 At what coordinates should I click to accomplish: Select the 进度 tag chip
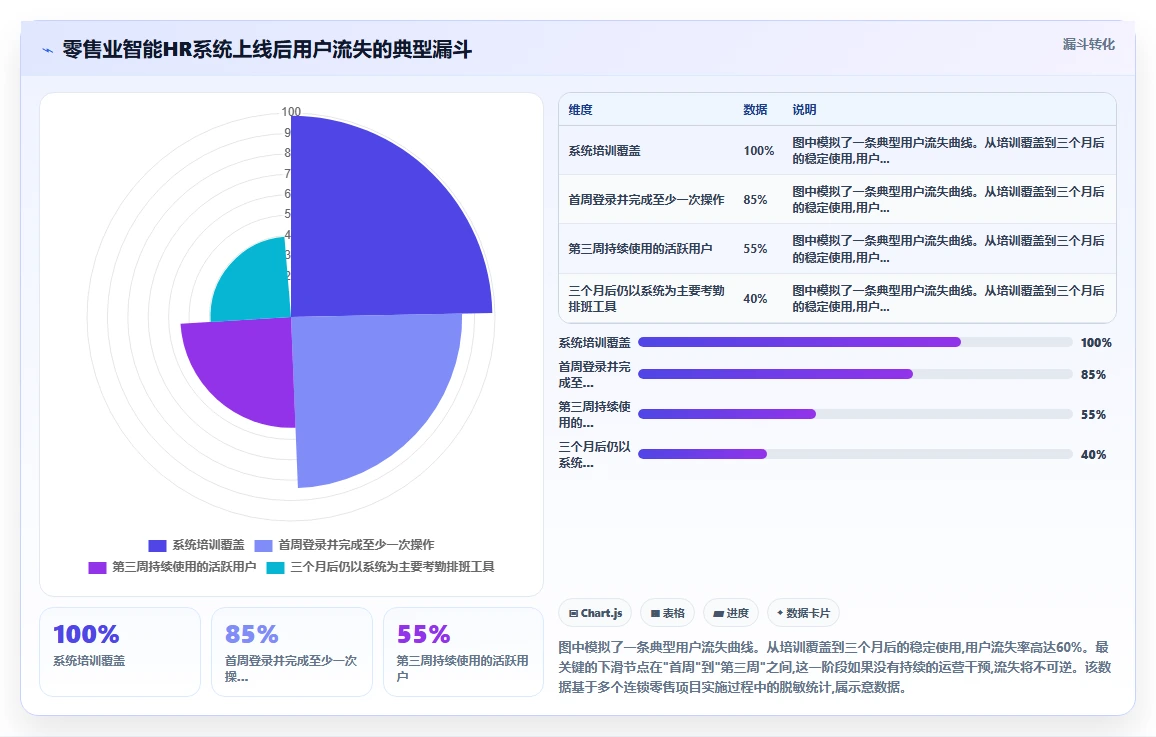coord(731,613)
